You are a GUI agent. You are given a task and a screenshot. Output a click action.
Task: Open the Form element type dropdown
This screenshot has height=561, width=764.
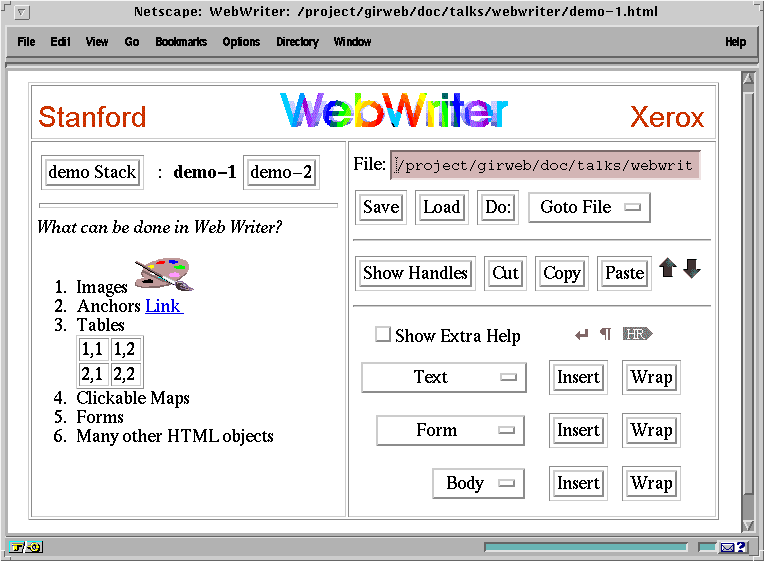click(450, 430)
